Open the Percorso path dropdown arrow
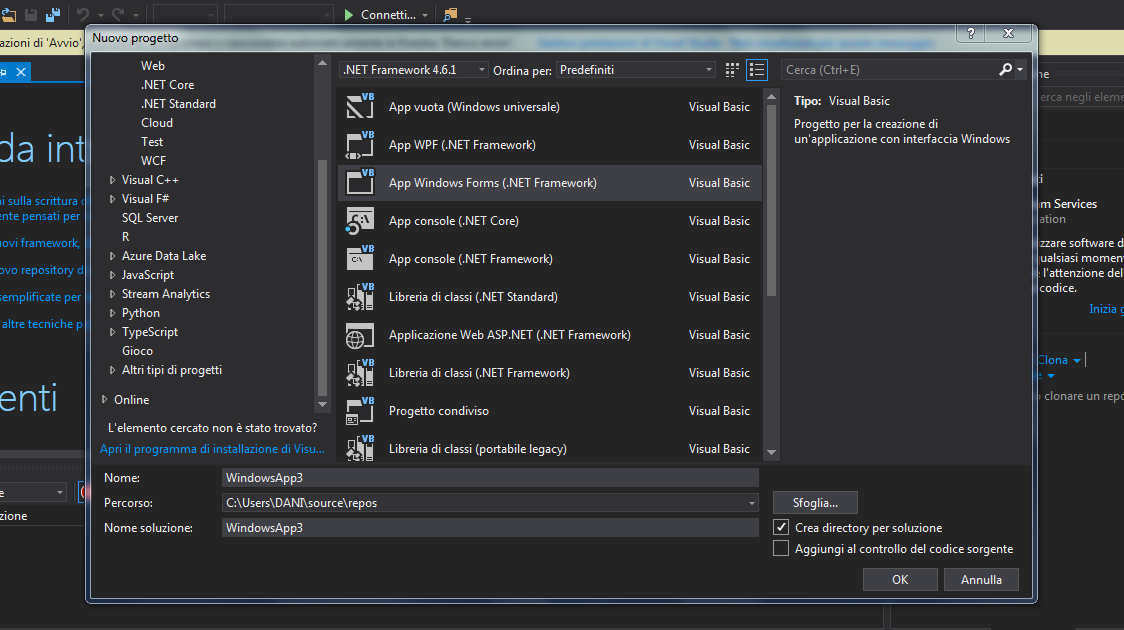This screenshot has height=630, width=1124. click(x=751, y=503)
